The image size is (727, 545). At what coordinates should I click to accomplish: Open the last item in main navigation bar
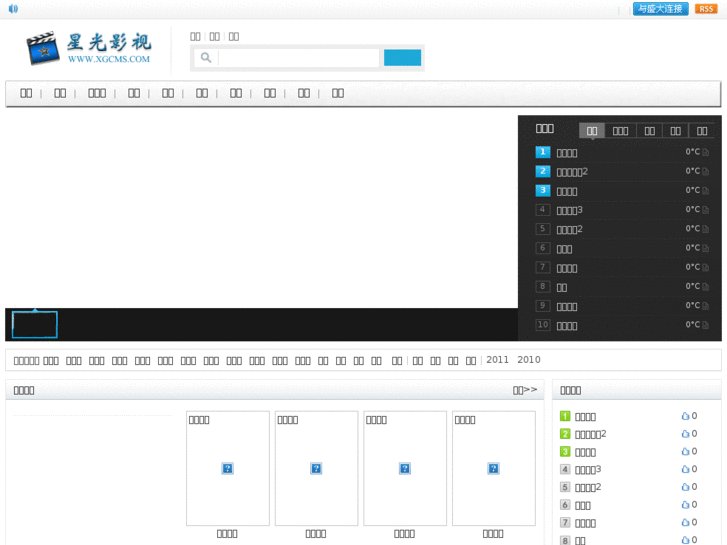click(x=338, y=93)
